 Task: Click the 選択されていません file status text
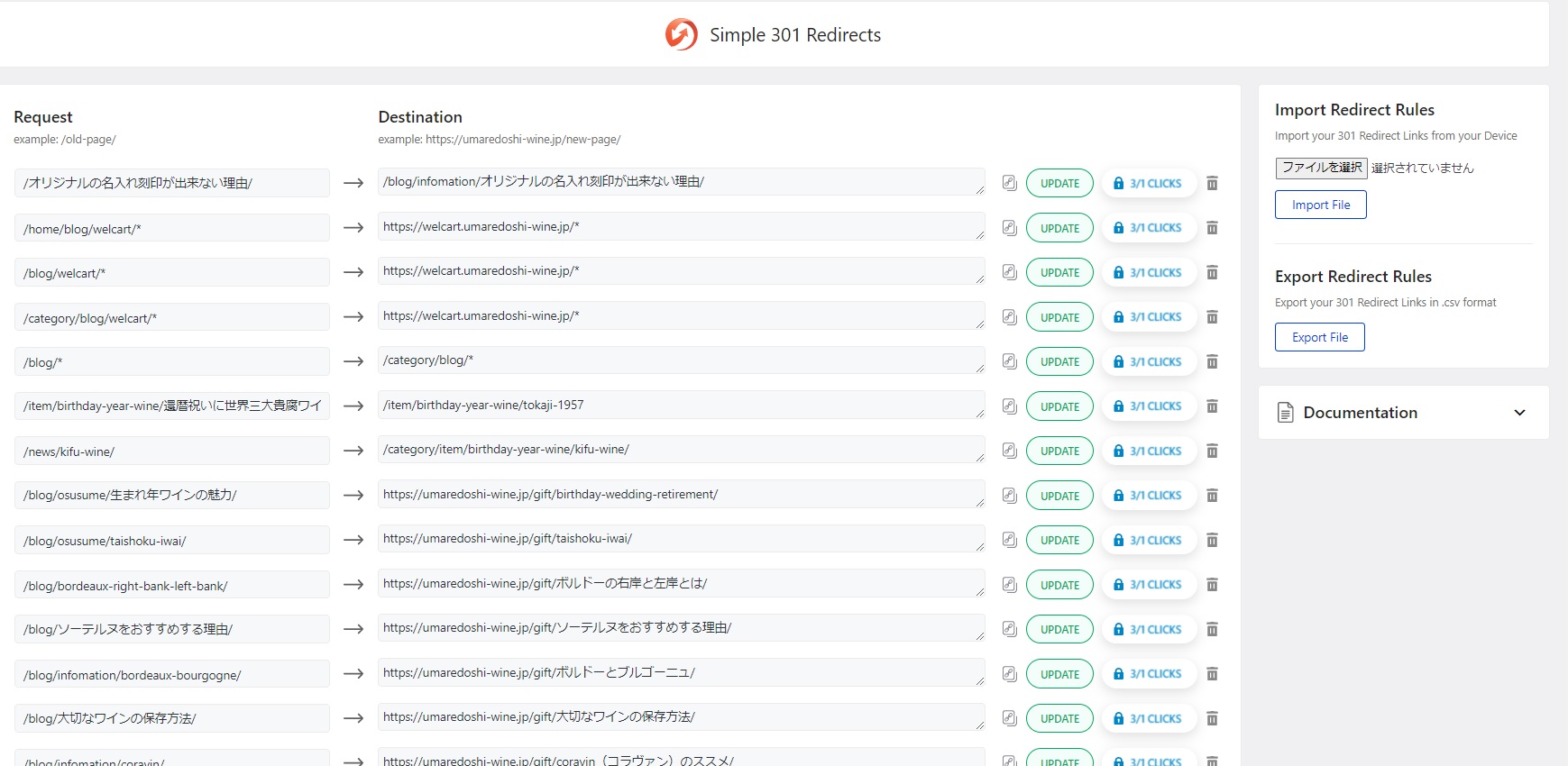tap(1423, 168)
